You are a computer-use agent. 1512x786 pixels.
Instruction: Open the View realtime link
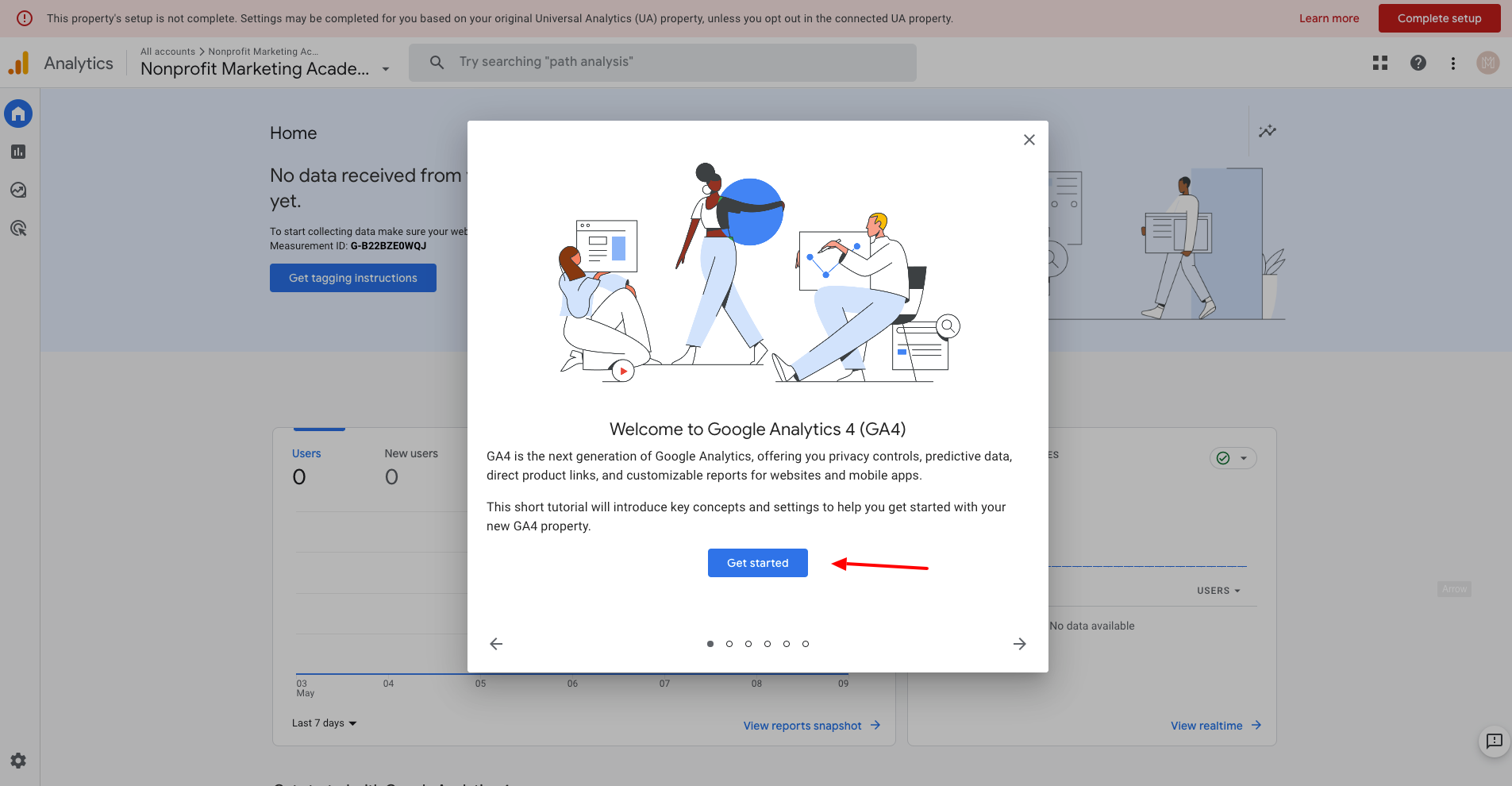tap(1216, 726)
